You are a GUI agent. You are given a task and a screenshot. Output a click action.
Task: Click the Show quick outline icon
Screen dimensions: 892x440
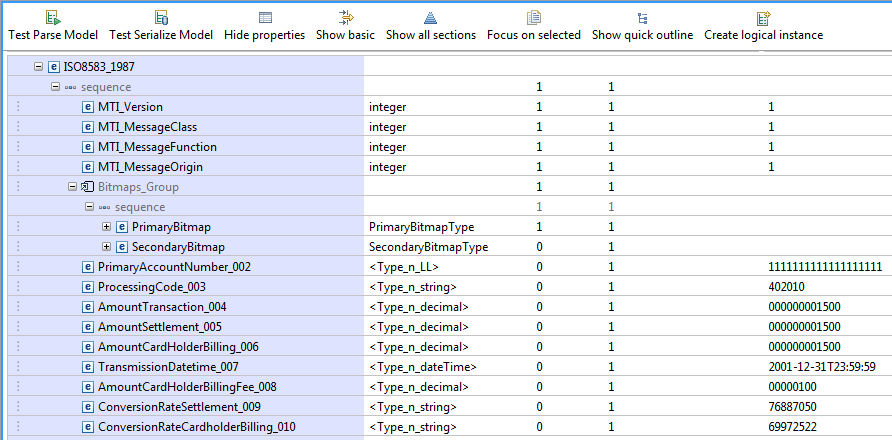[642, 18]
